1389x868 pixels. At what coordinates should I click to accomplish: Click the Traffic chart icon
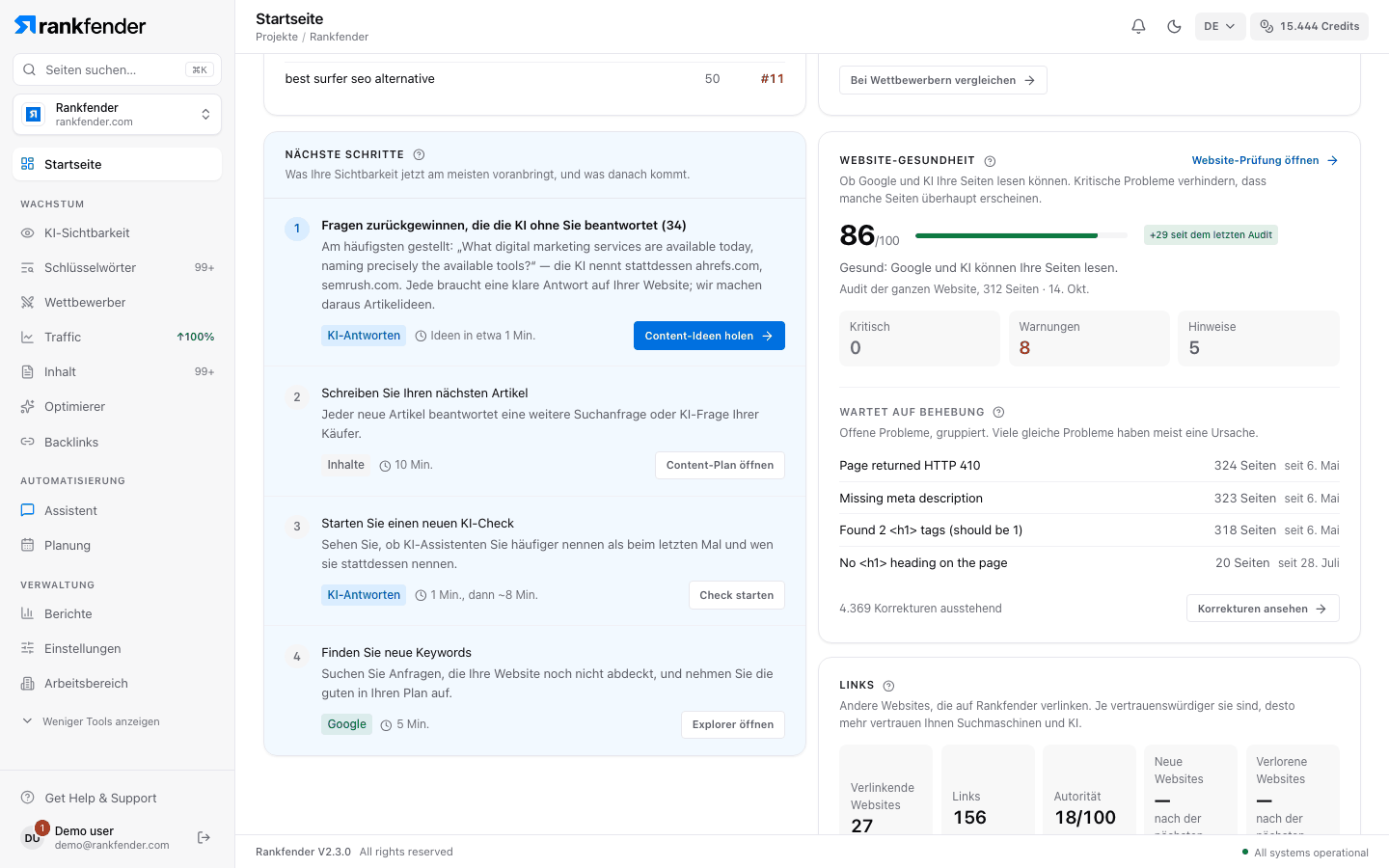click(27, 337)
